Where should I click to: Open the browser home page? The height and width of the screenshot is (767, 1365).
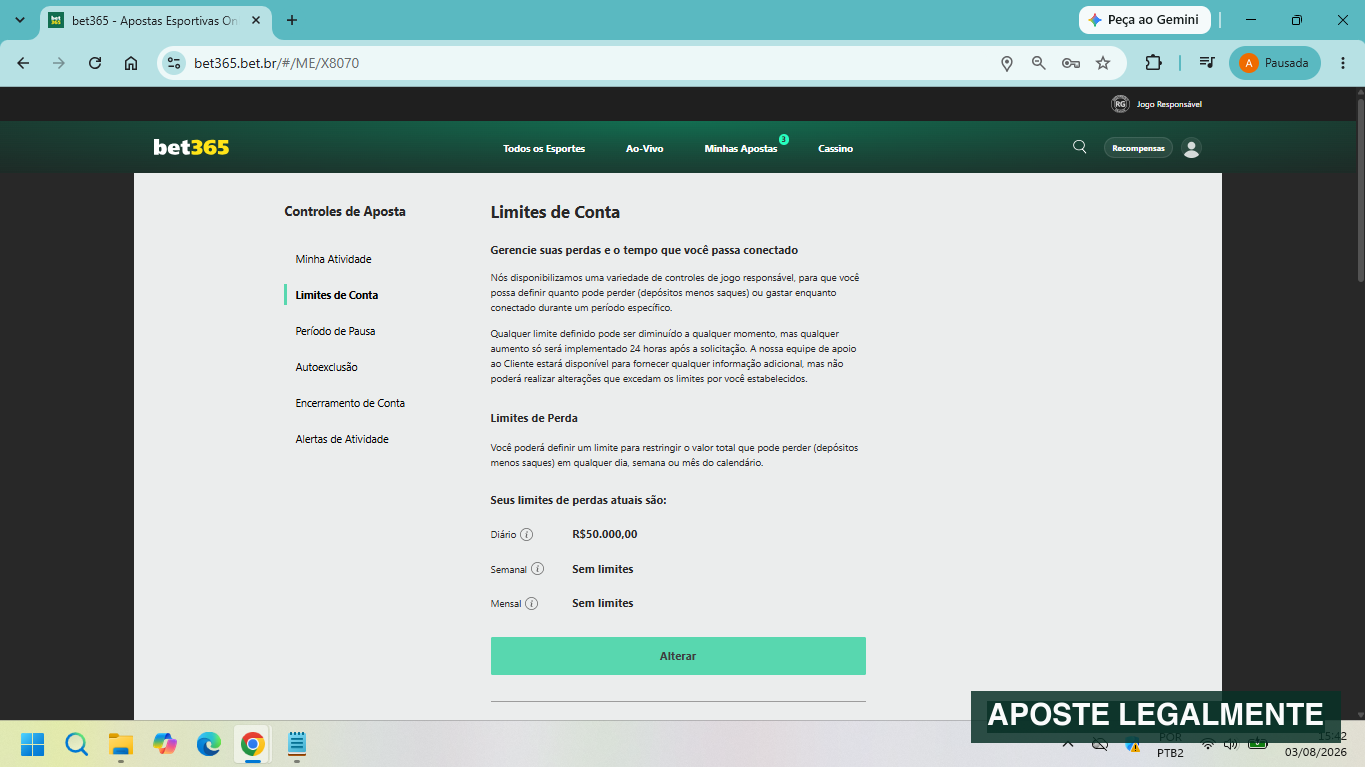click(x=131, y=63)
